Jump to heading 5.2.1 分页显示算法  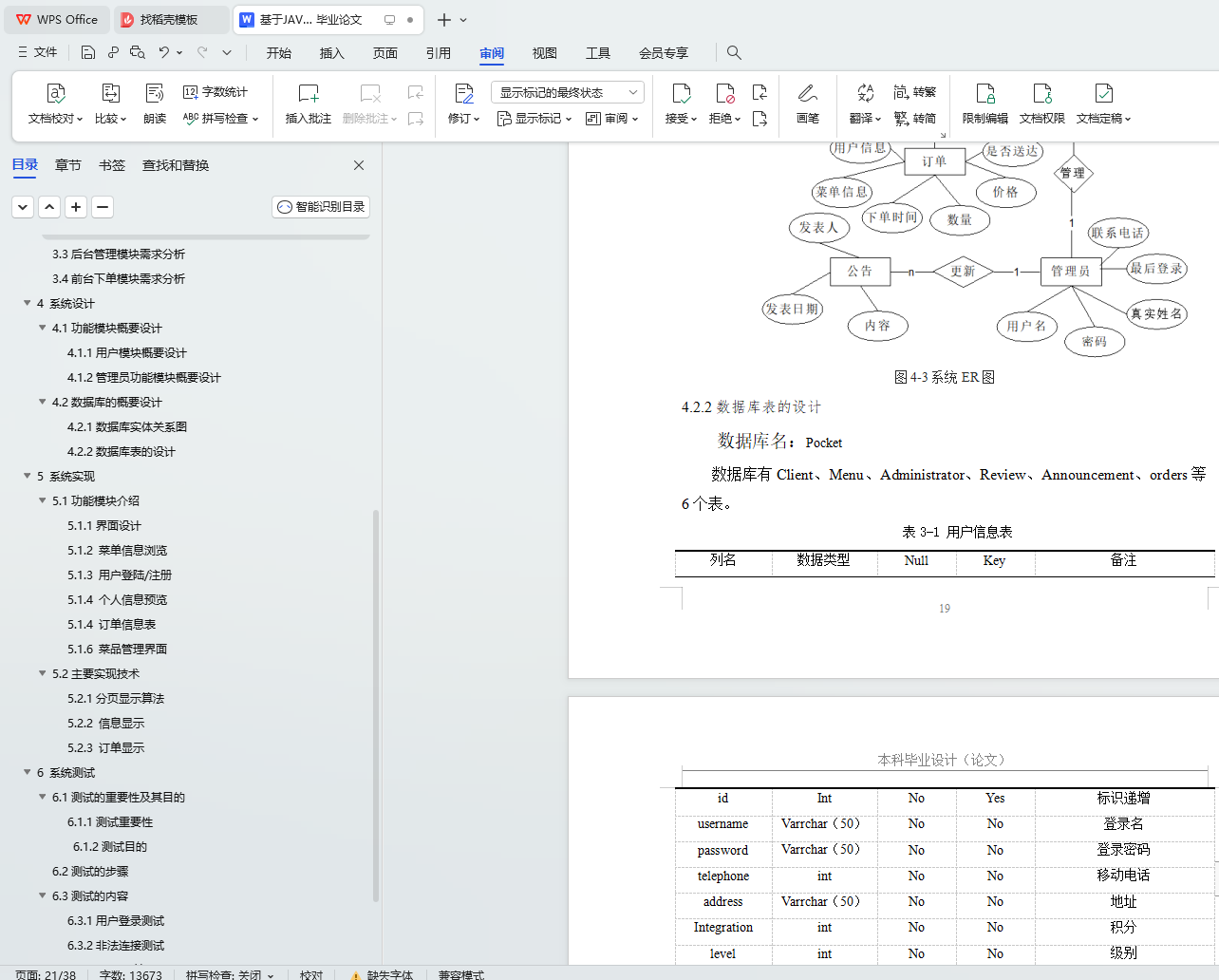(116, 698)
